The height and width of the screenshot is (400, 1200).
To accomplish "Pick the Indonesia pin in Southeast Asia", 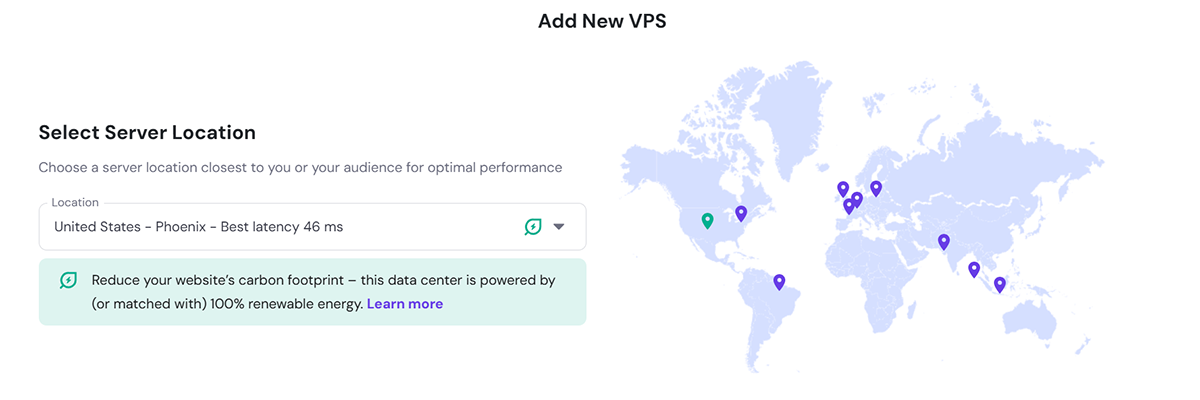I will tap(999, 285).
